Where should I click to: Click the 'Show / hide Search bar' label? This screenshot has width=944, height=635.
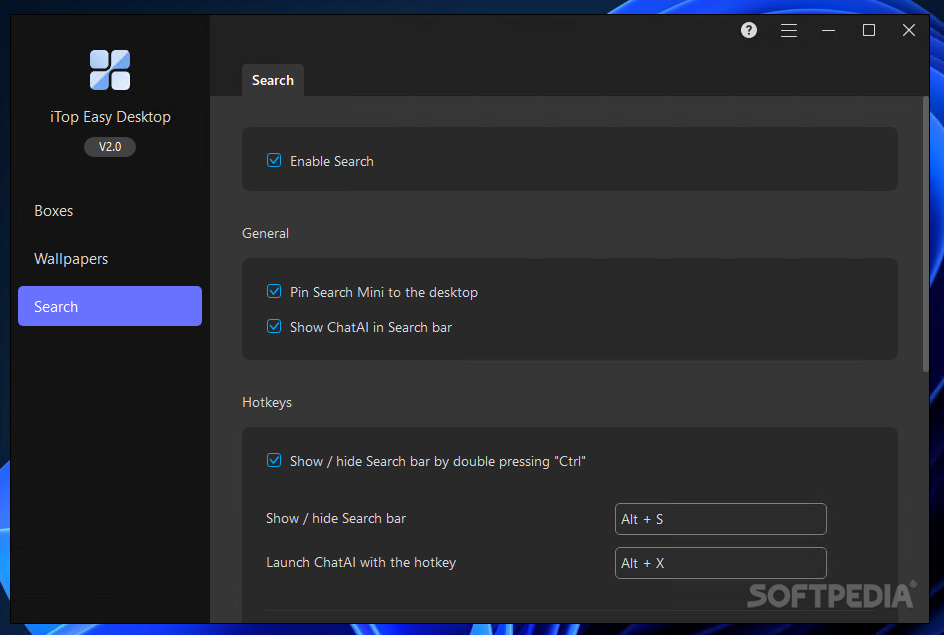point(336,518)
